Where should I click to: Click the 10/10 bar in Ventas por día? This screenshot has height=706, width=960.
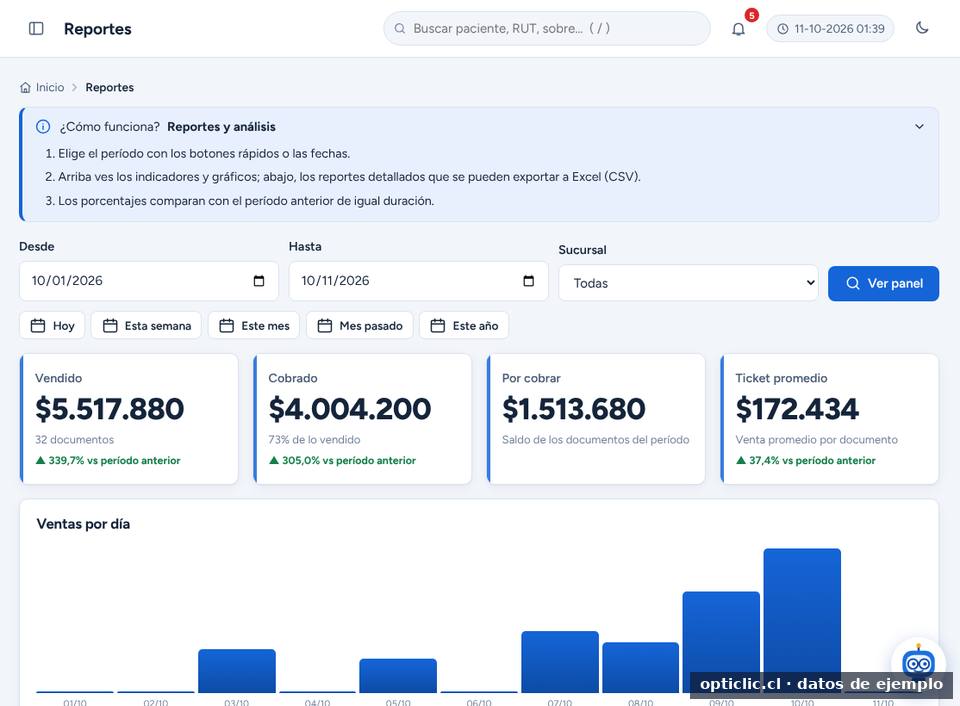click(x=802, y=620)
